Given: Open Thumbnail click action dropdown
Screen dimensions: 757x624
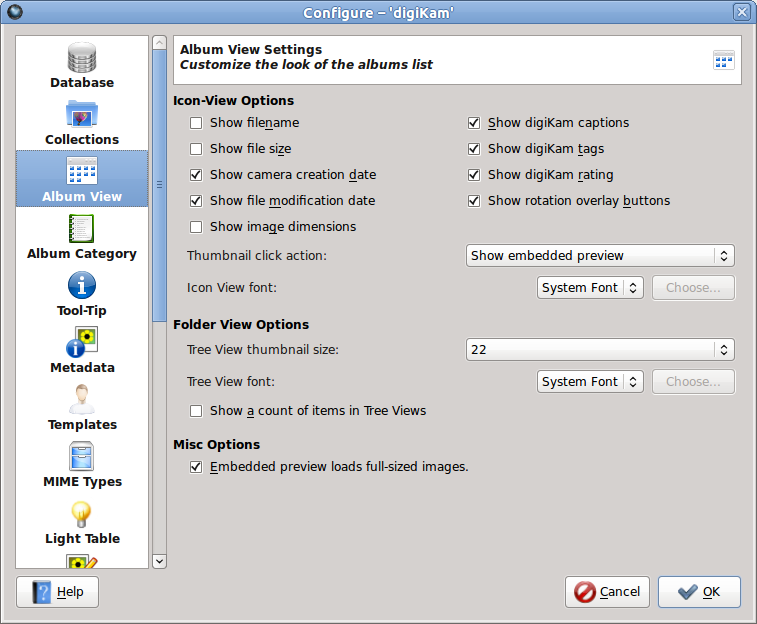Looking at the screenshot, I should point(600,255).
